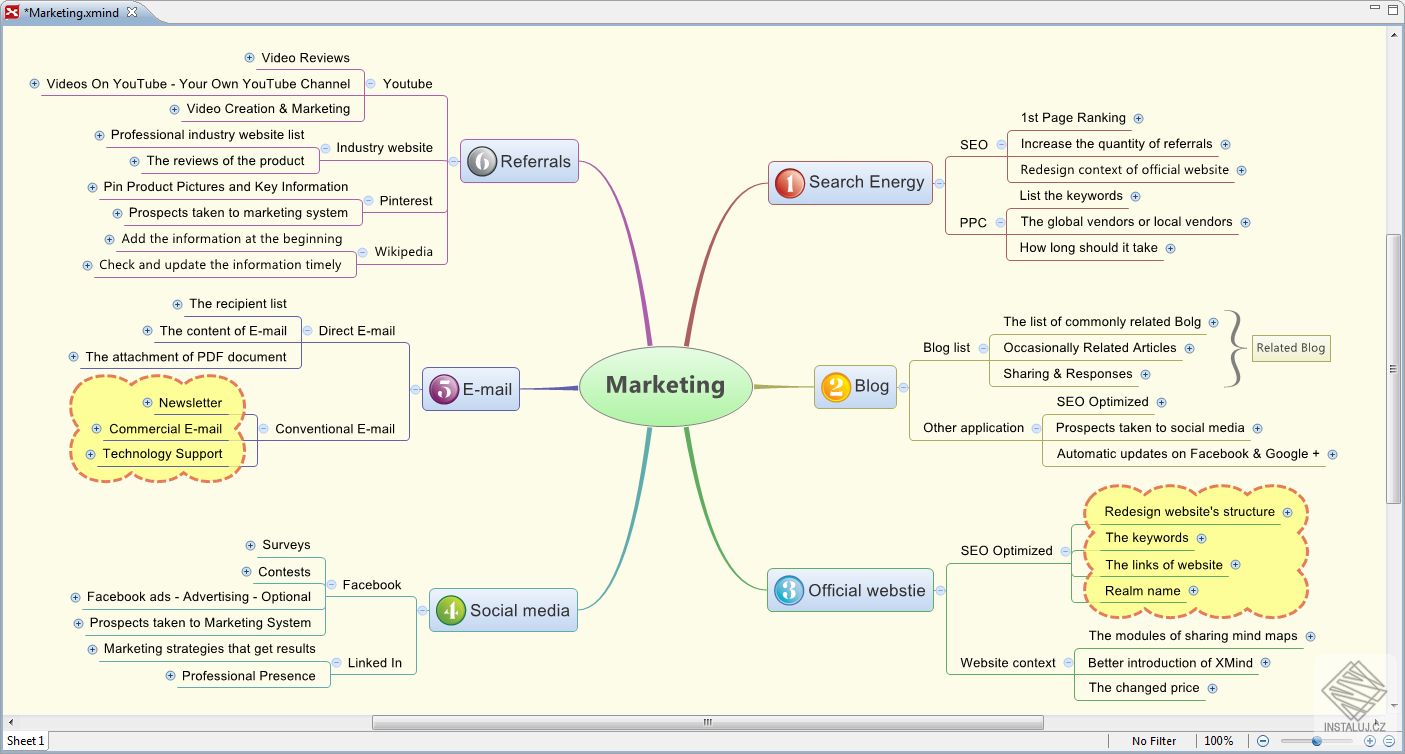Click the No Filter status indicator
This screenshot has height=754, width=1405.
pos(1154,741)
